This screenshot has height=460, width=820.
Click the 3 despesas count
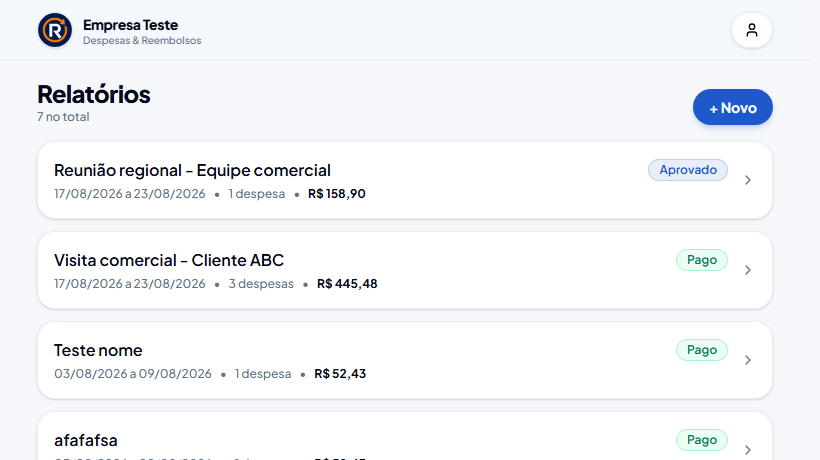(261, 284)
